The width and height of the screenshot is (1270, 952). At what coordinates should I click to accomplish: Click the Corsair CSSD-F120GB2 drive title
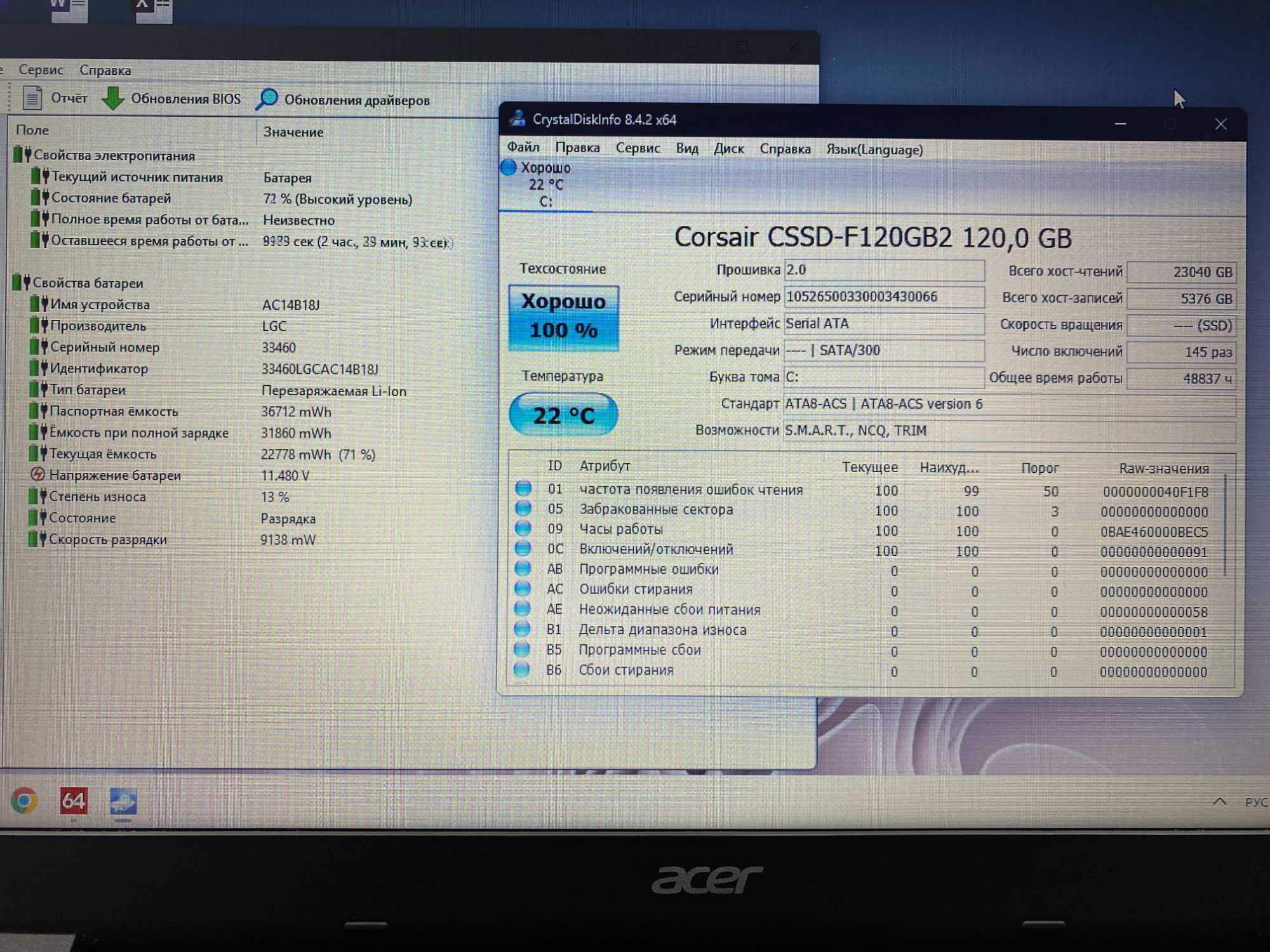point(873,237)
